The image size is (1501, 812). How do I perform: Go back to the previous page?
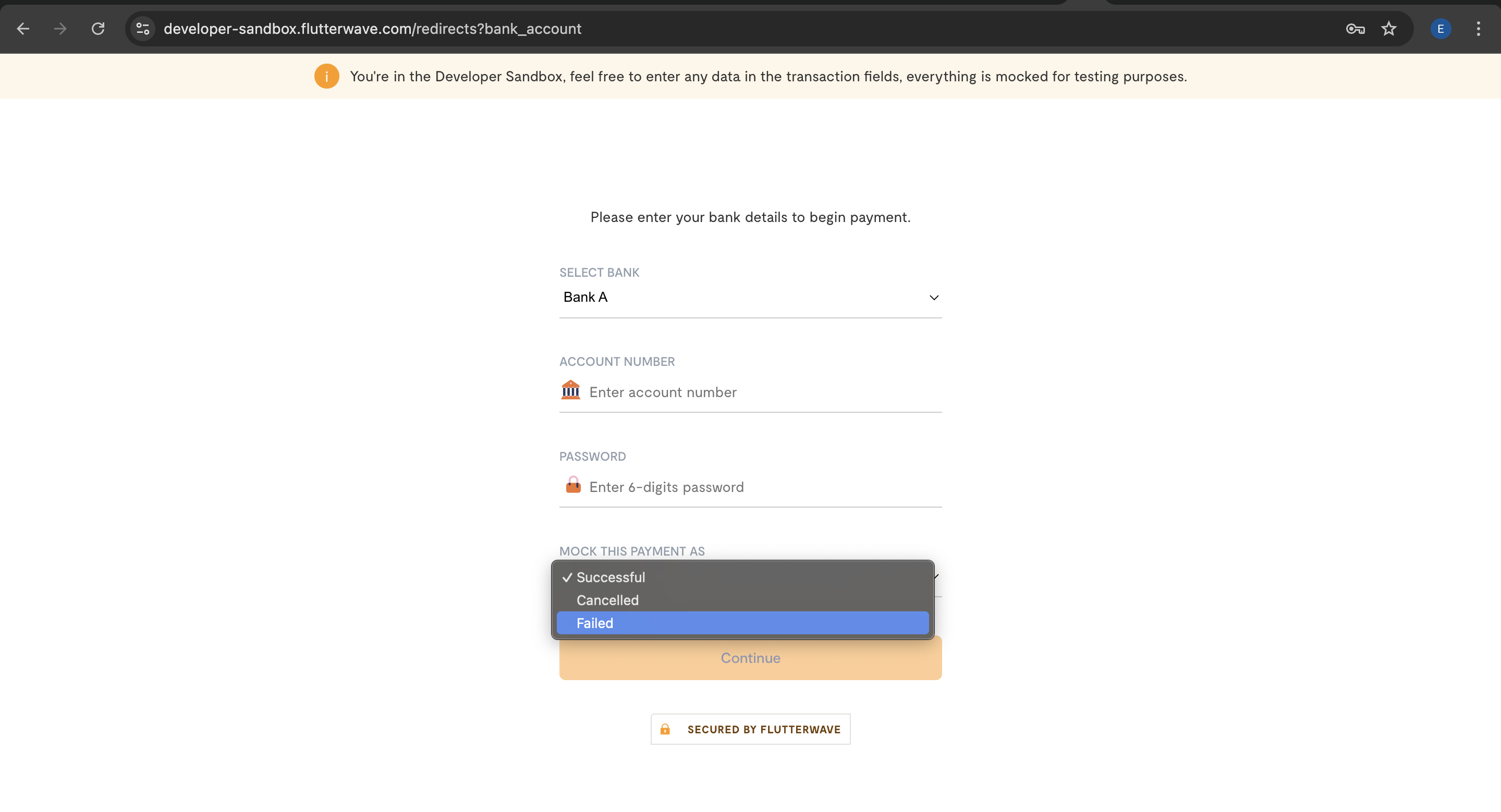coord(23,29)
